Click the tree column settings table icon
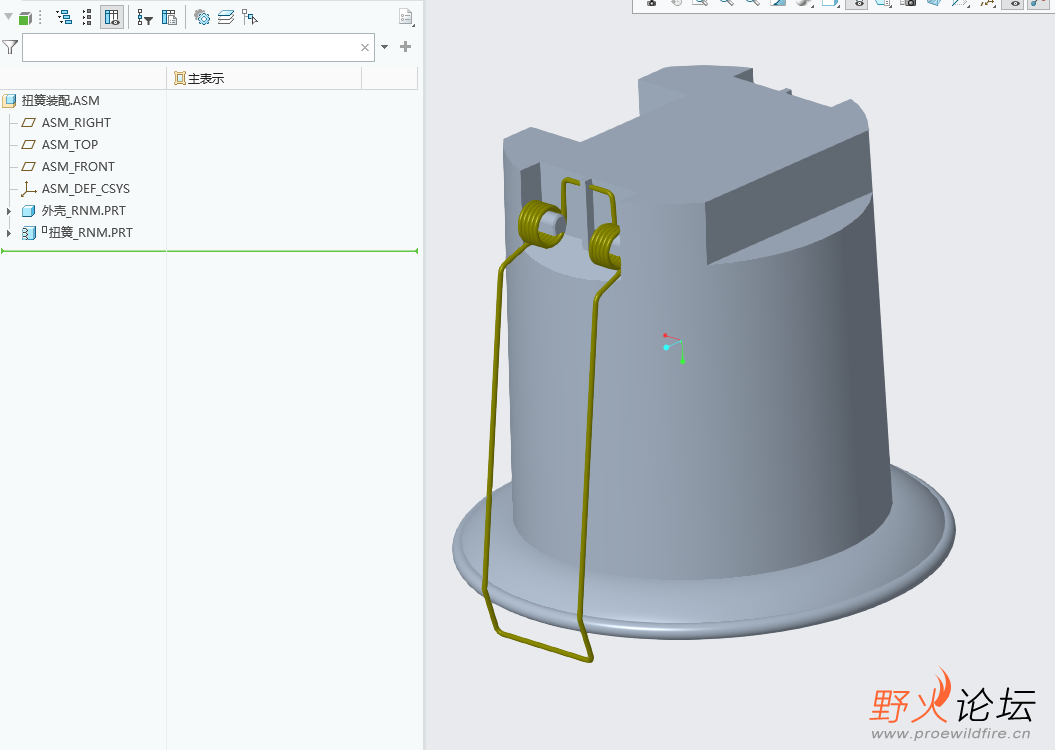Image resolution: width=1055 pixels, height=750 pixels. tap(169, 17)
